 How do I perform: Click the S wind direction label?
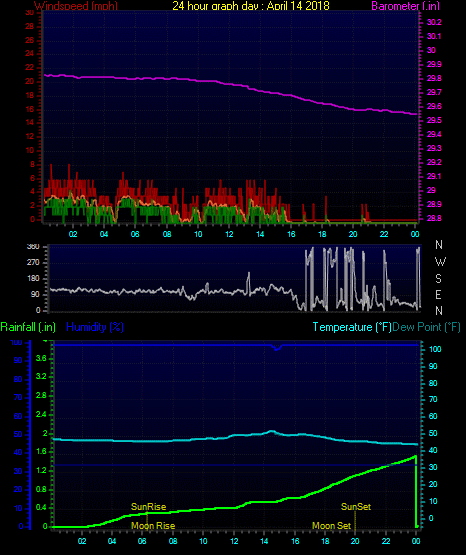[438, 279]
